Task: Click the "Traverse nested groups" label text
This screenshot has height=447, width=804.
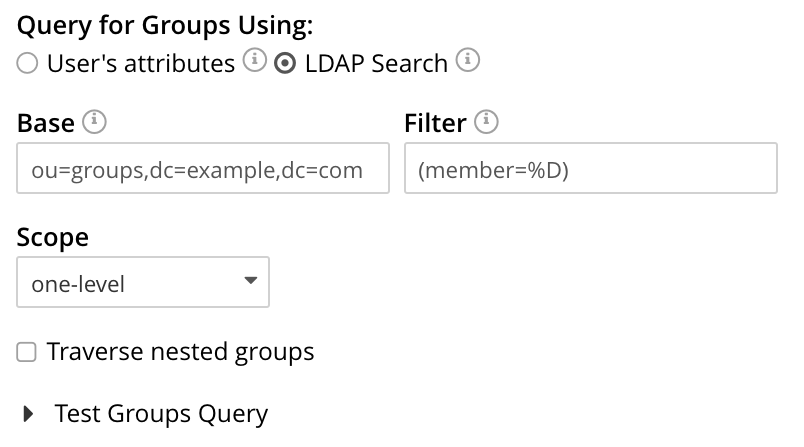Action: point(180,352)
